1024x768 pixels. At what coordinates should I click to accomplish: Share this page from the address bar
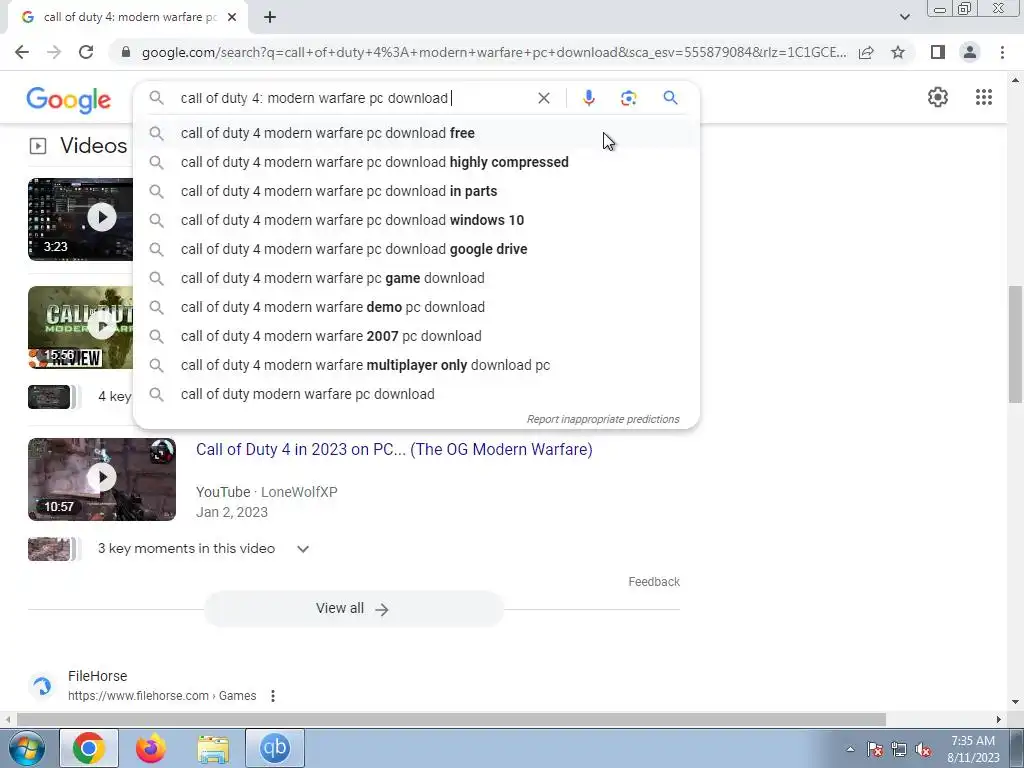click(866, 52)
